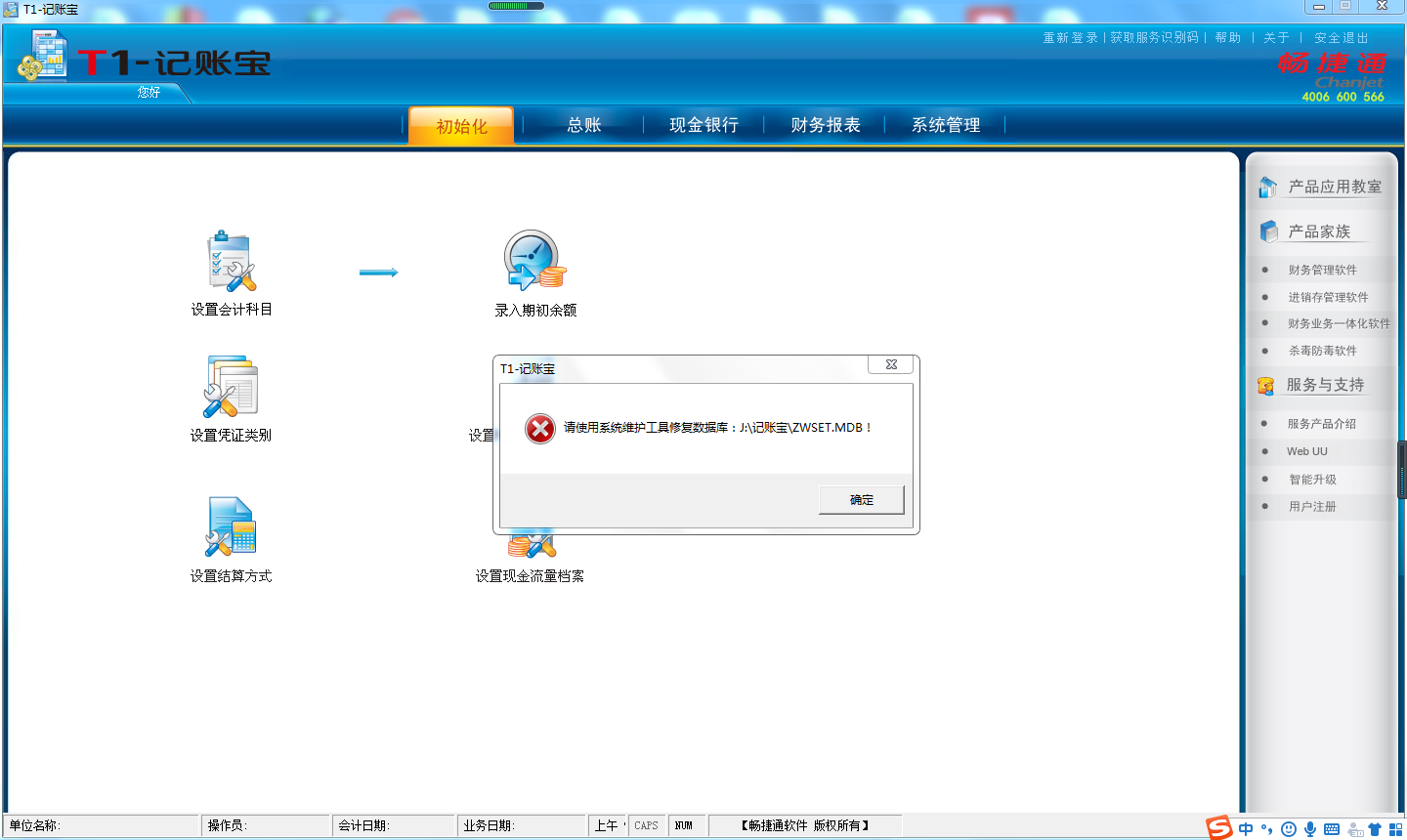Click the app icon in the title bar
The height and width of the screenshot is (840, 1407).
pos(10,9)
